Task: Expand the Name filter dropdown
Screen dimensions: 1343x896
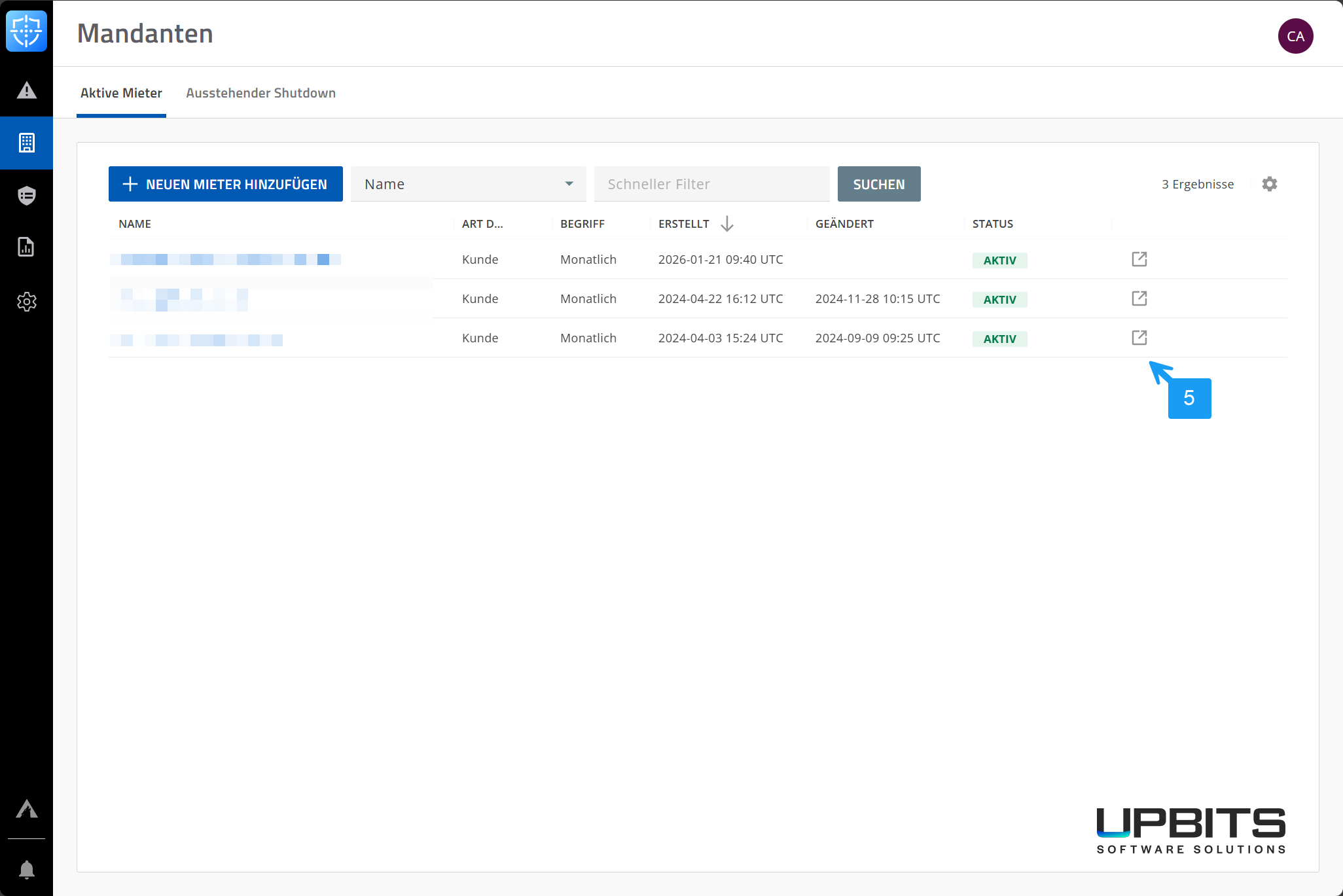Action: click(468, 184)
